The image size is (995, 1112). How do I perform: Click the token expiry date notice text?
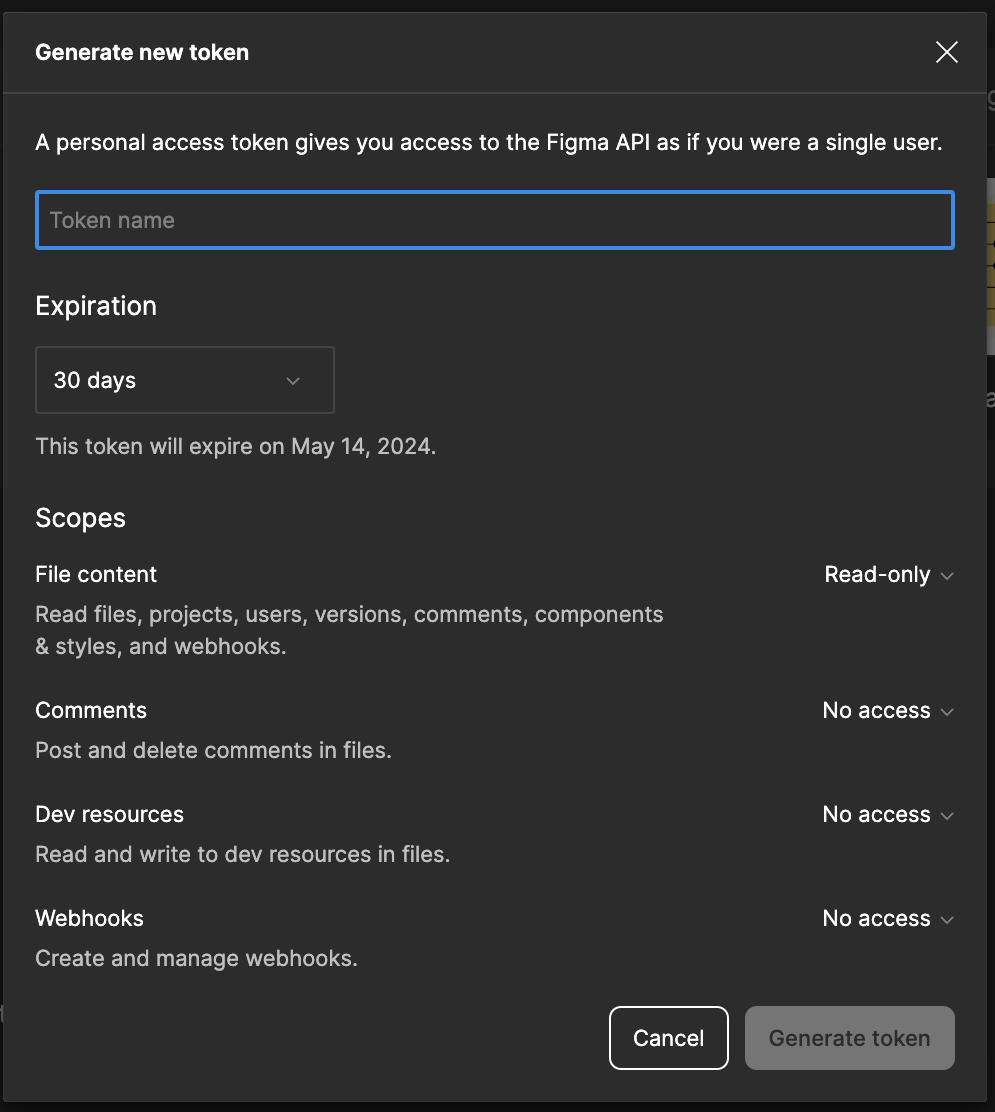coord(236,446)
